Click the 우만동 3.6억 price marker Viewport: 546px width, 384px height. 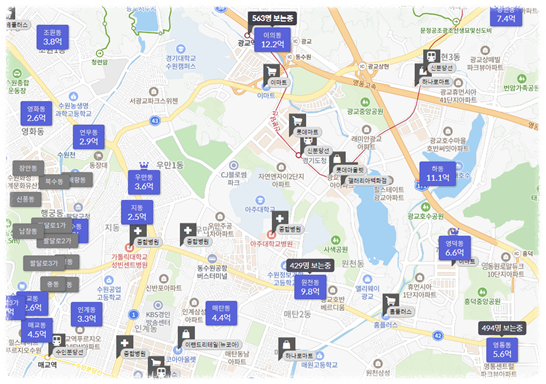click(144, 182)
